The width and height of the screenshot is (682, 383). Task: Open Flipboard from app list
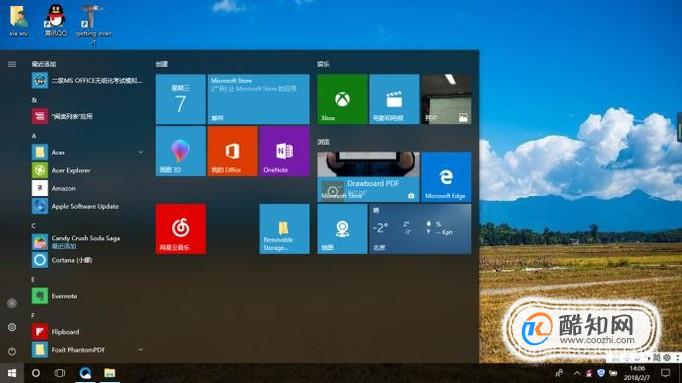87,332
